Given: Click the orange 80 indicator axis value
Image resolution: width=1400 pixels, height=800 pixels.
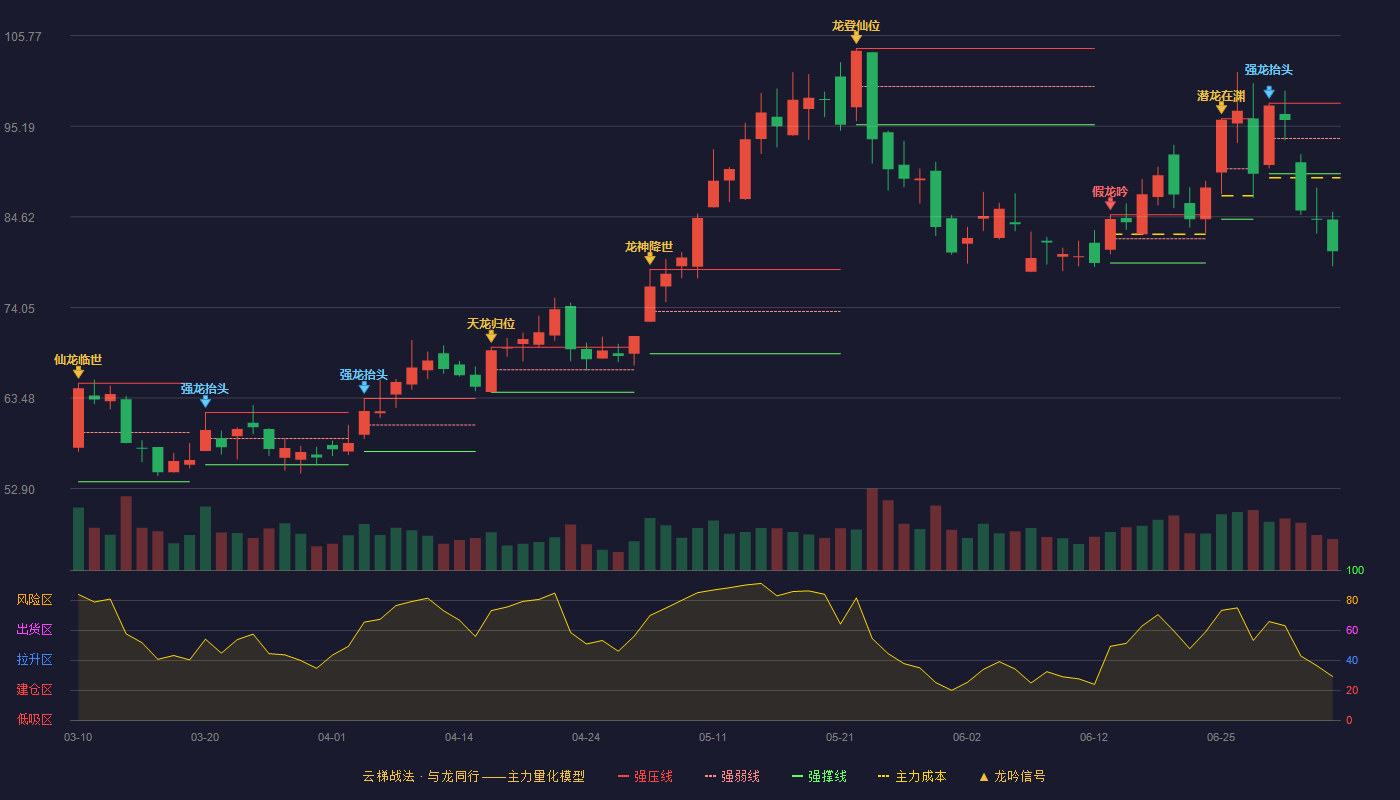Looking at the screenshot, I should click(1352, 601).
